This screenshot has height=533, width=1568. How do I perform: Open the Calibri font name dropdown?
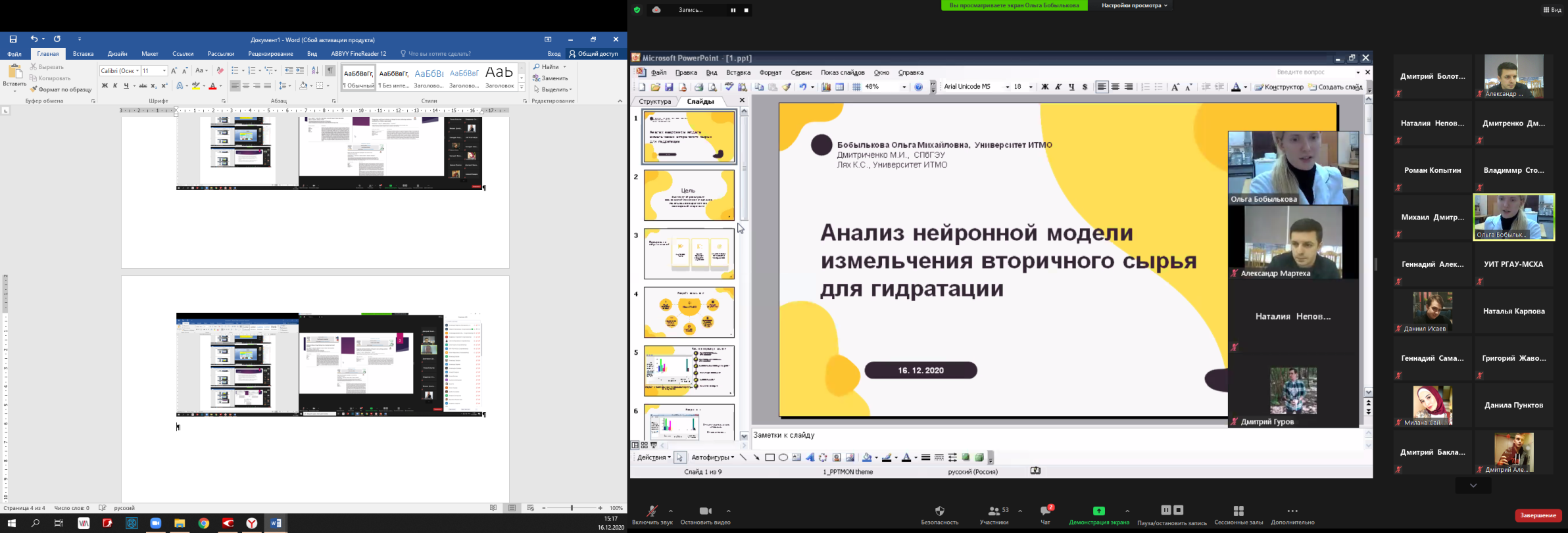pos(137,71)
